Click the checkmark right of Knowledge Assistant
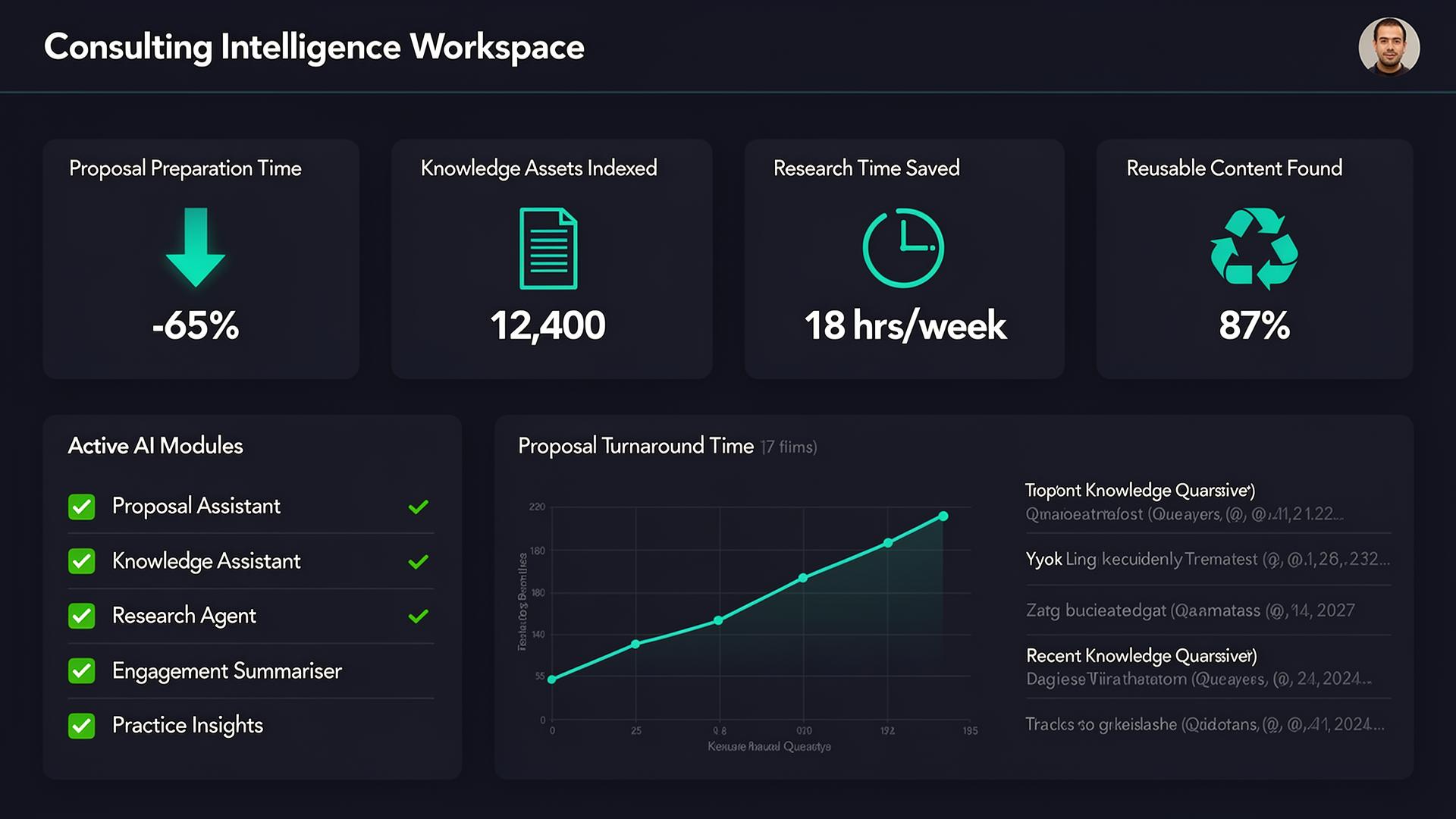The image size is (1456, 819). 419,561
